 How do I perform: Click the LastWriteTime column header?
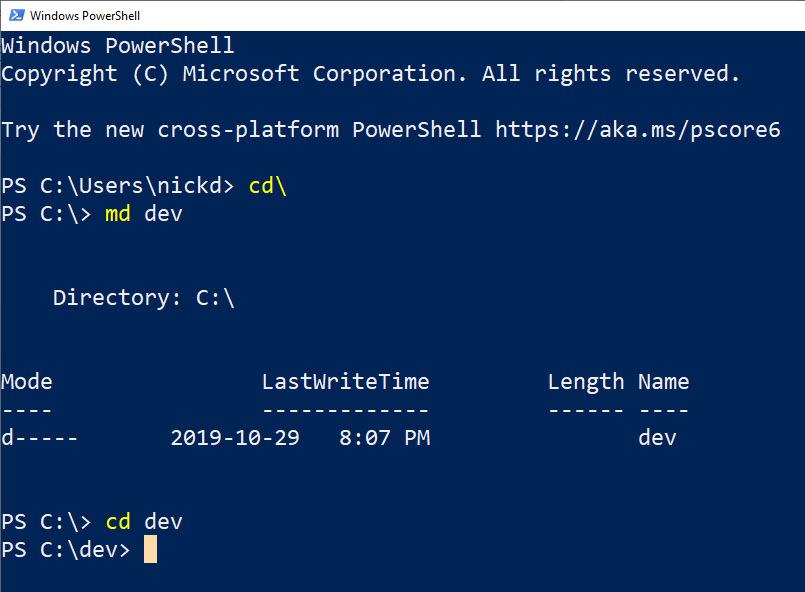(345, 382)
